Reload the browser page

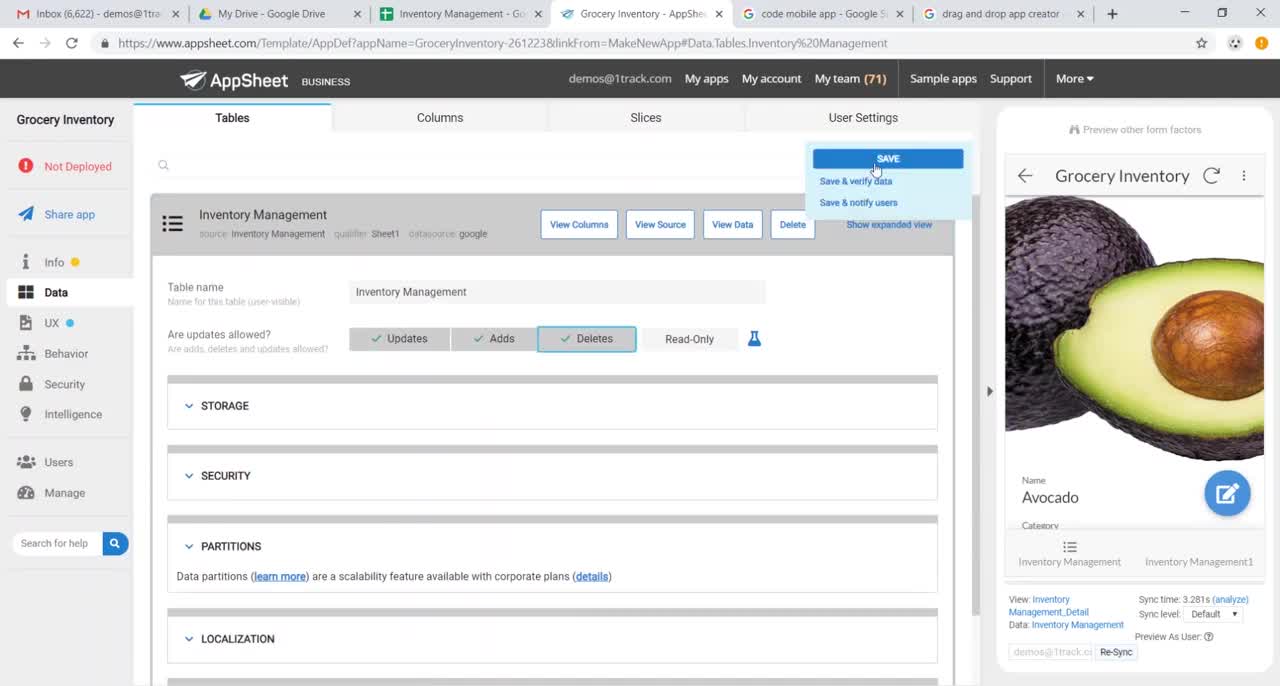tap(72, 43)
